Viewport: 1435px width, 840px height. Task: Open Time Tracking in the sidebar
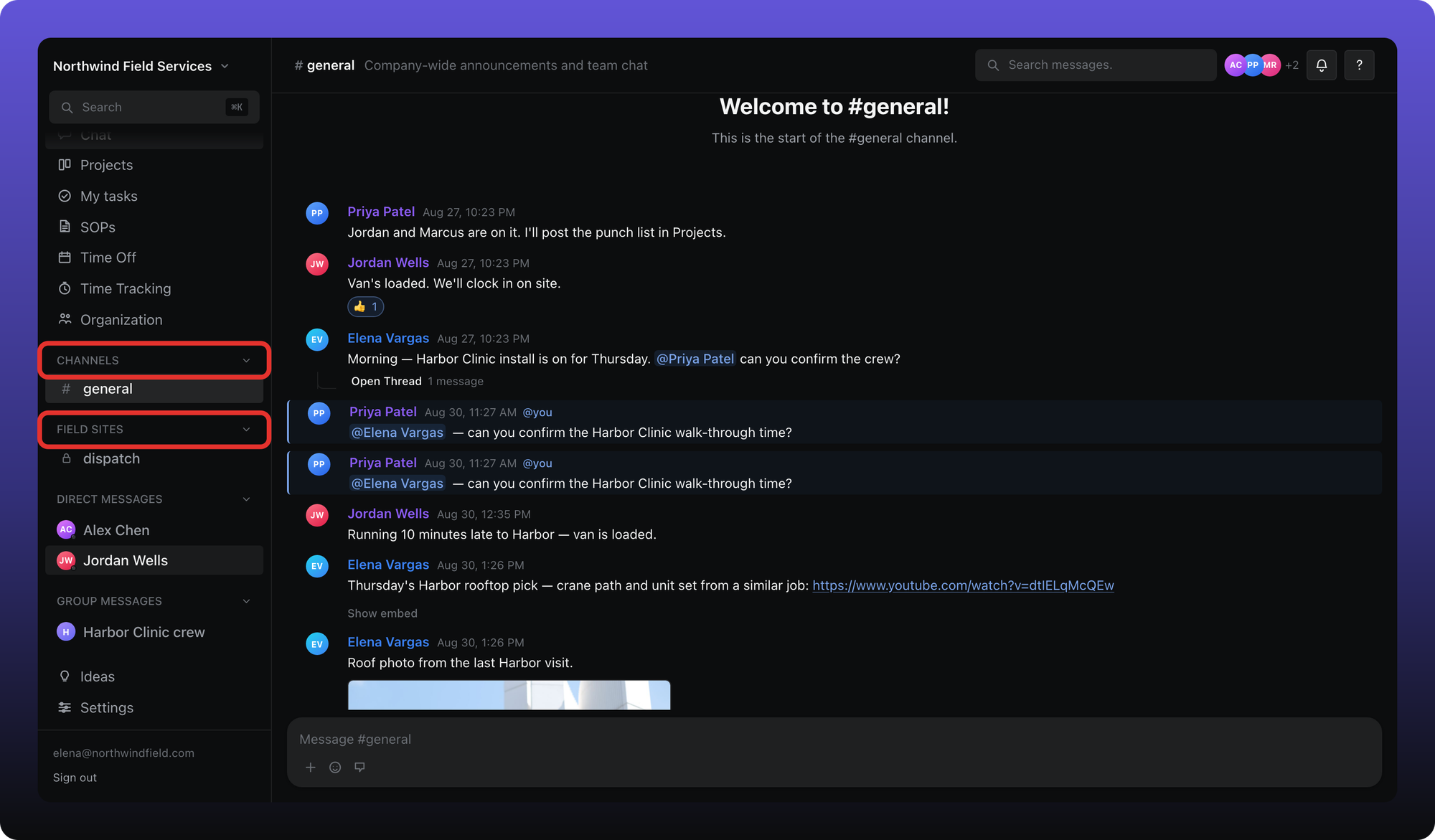coord(154,288)
